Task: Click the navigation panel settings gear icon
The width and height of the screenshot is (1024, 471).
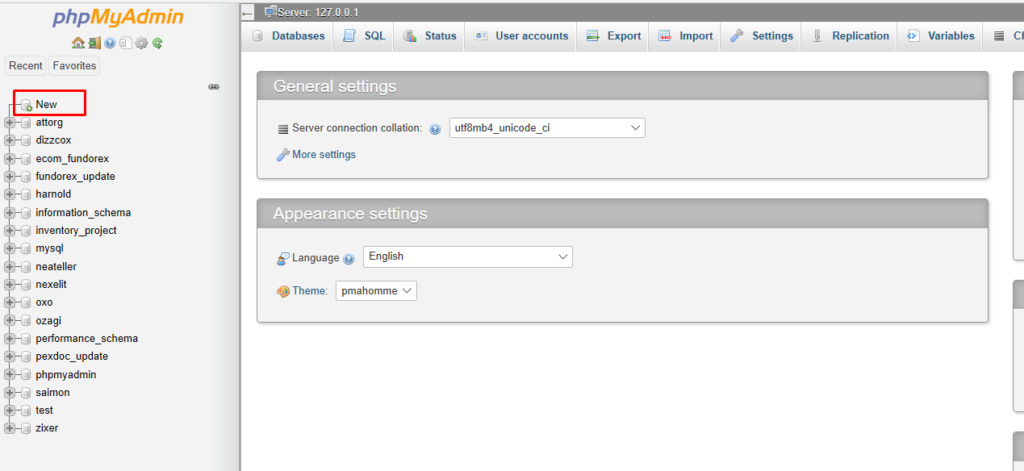Action: click(x=141, y=42)
